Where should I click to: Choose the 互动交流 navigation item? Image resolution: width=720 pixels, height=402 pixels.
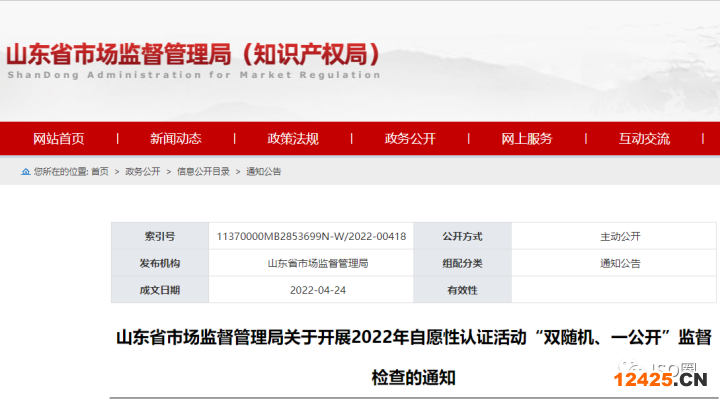coord(644,139)
